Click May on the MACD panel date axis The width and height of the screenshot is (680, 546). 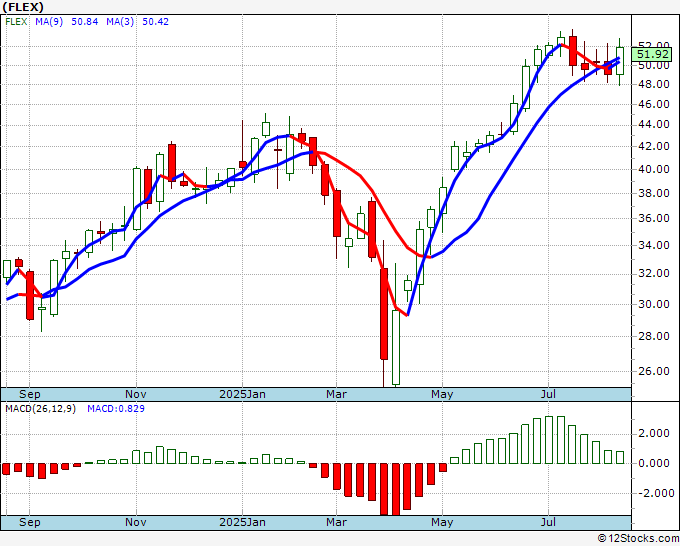pos(442,522)
